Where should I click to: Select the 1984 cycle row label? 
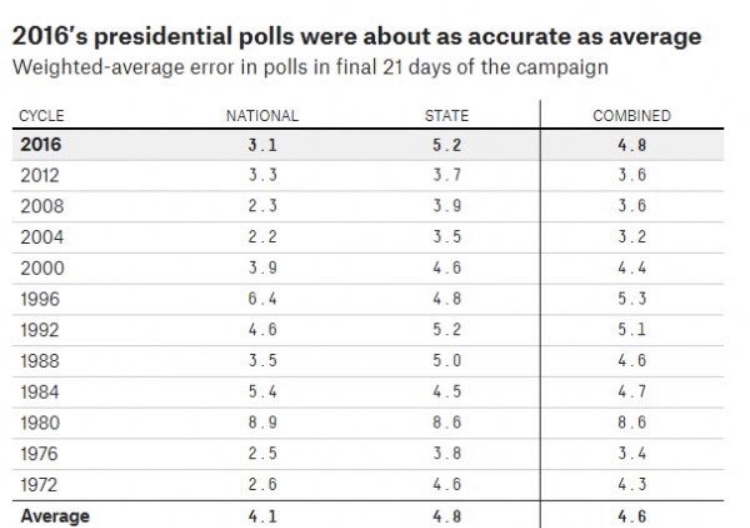(39, 392)
